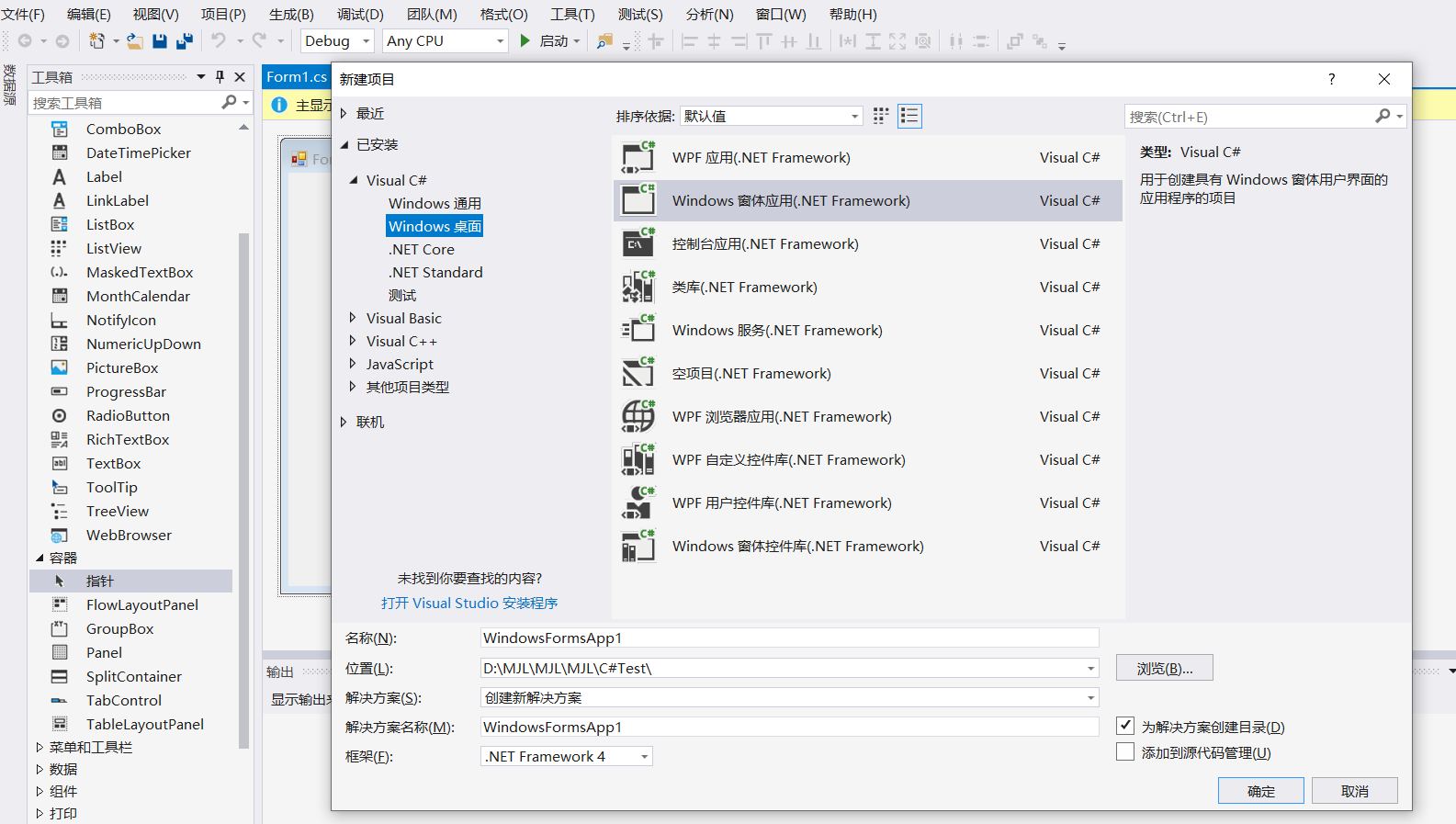Screen dimensions: 1456x824
Task: Open the 调试(D) menu
Action: point(360,14)
